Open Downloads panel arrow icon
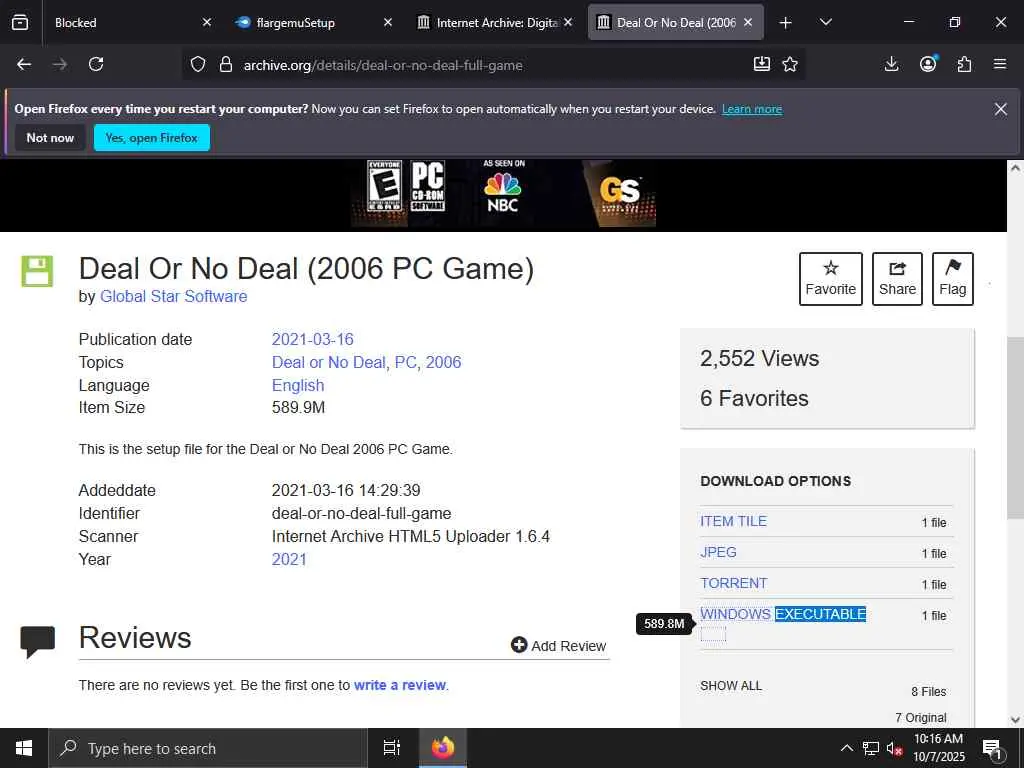The height and width of the screenshot is (768, 1024). 891,64
